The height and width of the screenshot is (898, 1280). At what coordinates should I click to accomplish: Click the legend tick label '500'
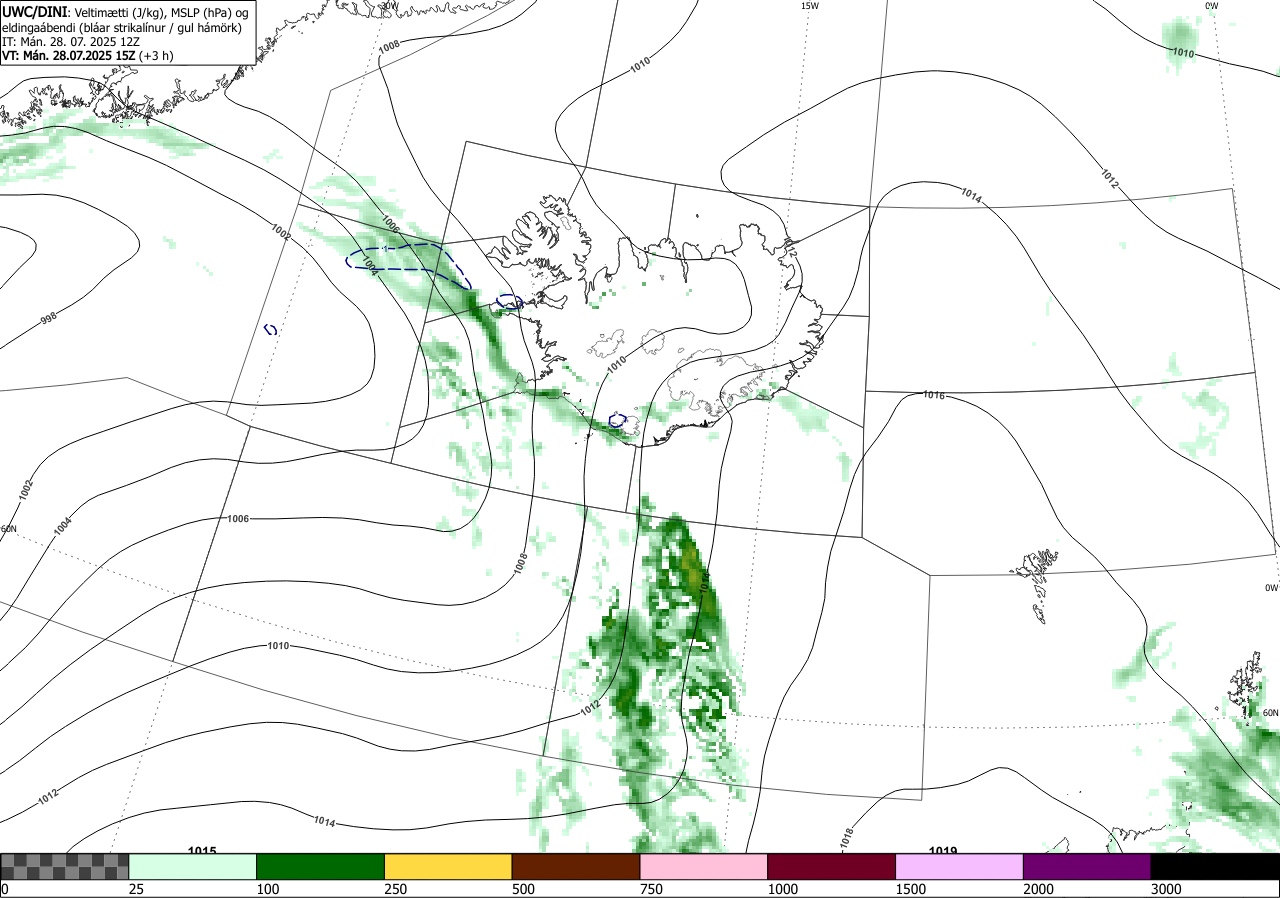tap(523, 889)
